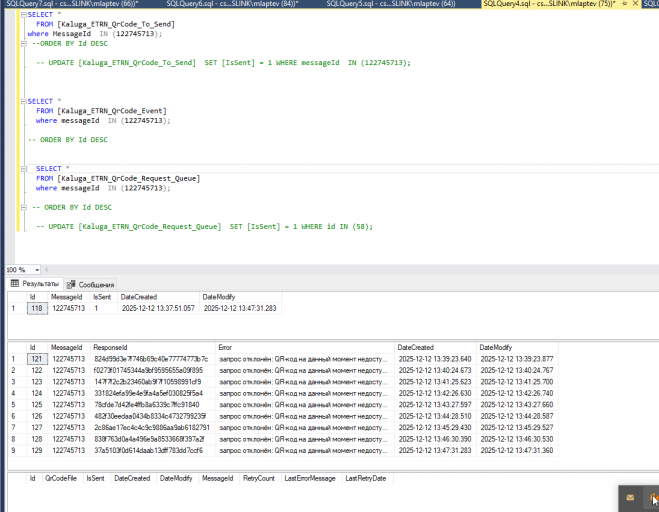Collapse the --ORDER BY Id DESC comment block under To_Send
Screen dimensions: 659x512
pyautogui.click(x=24, y=43)
